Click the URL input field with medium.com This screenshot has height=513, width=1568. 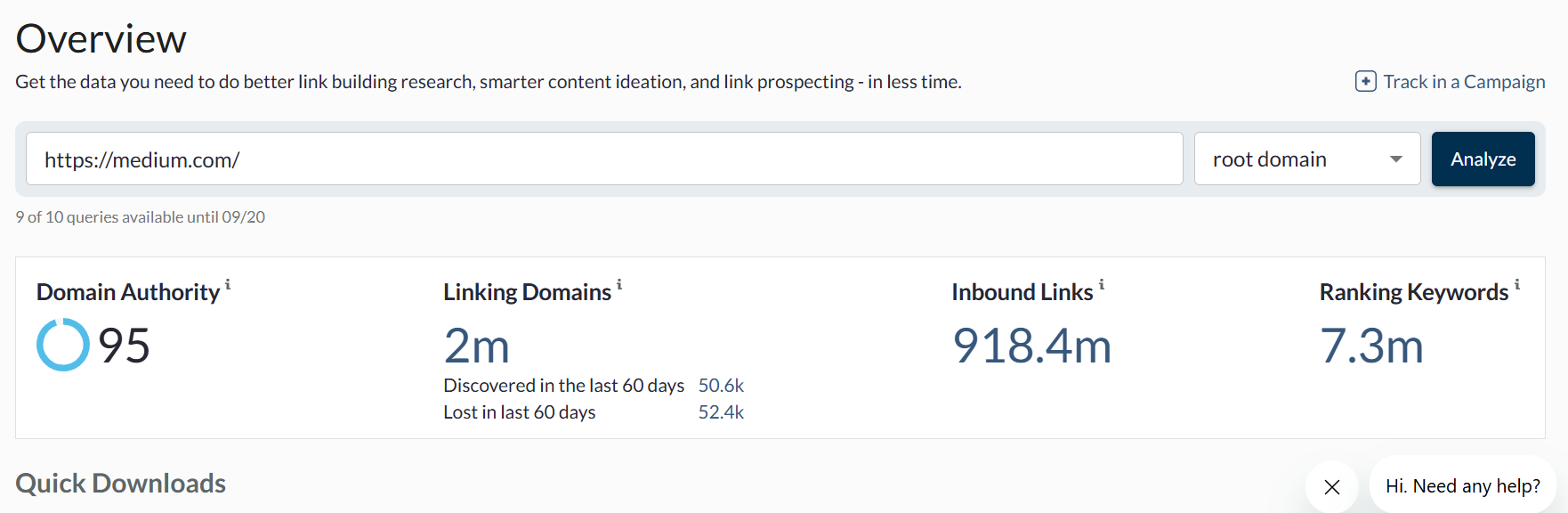pos(604,159)
